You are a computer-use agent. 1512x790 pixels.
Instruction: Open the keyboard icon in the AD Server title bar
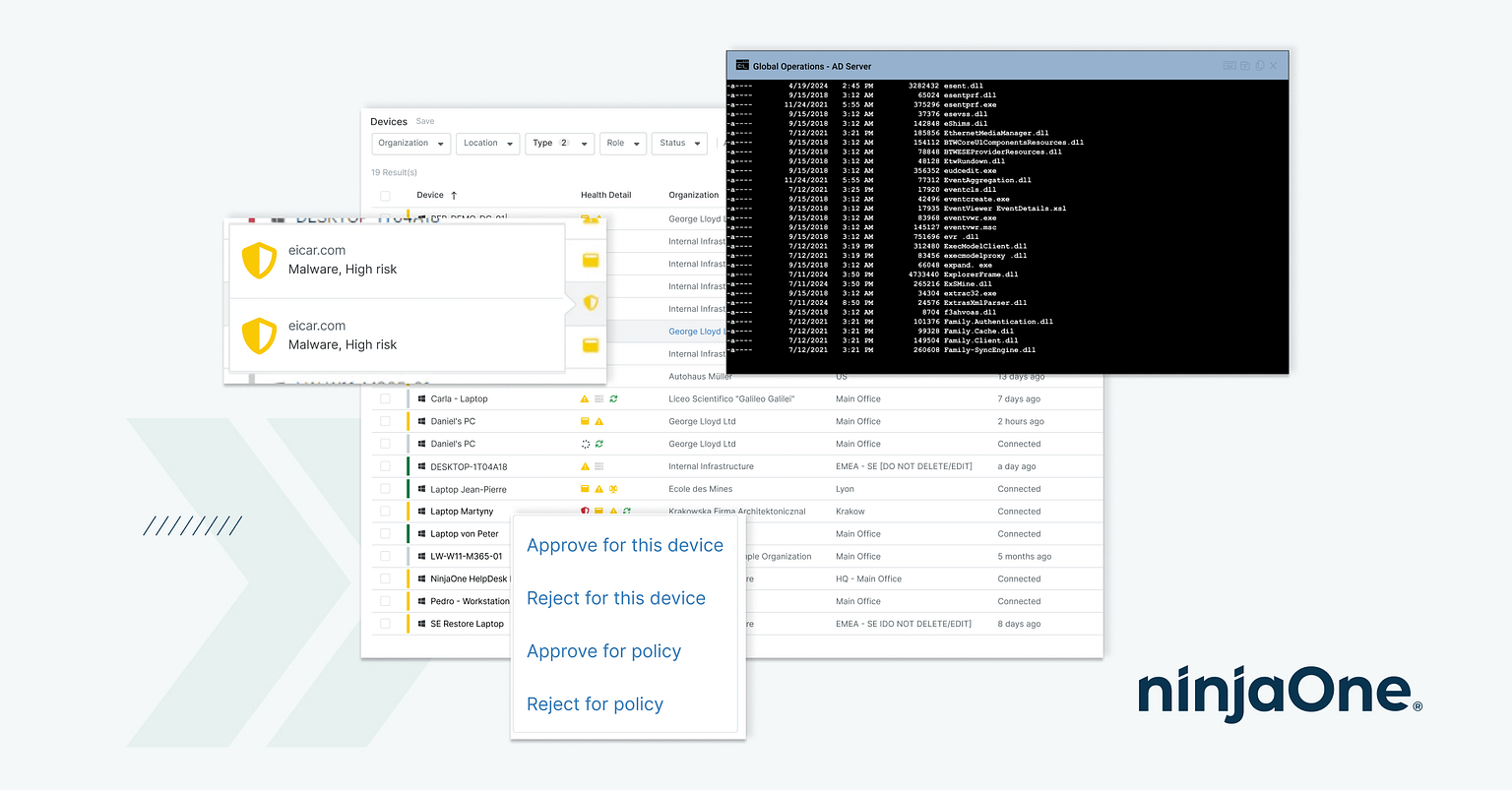click(x=1229, y=65)
